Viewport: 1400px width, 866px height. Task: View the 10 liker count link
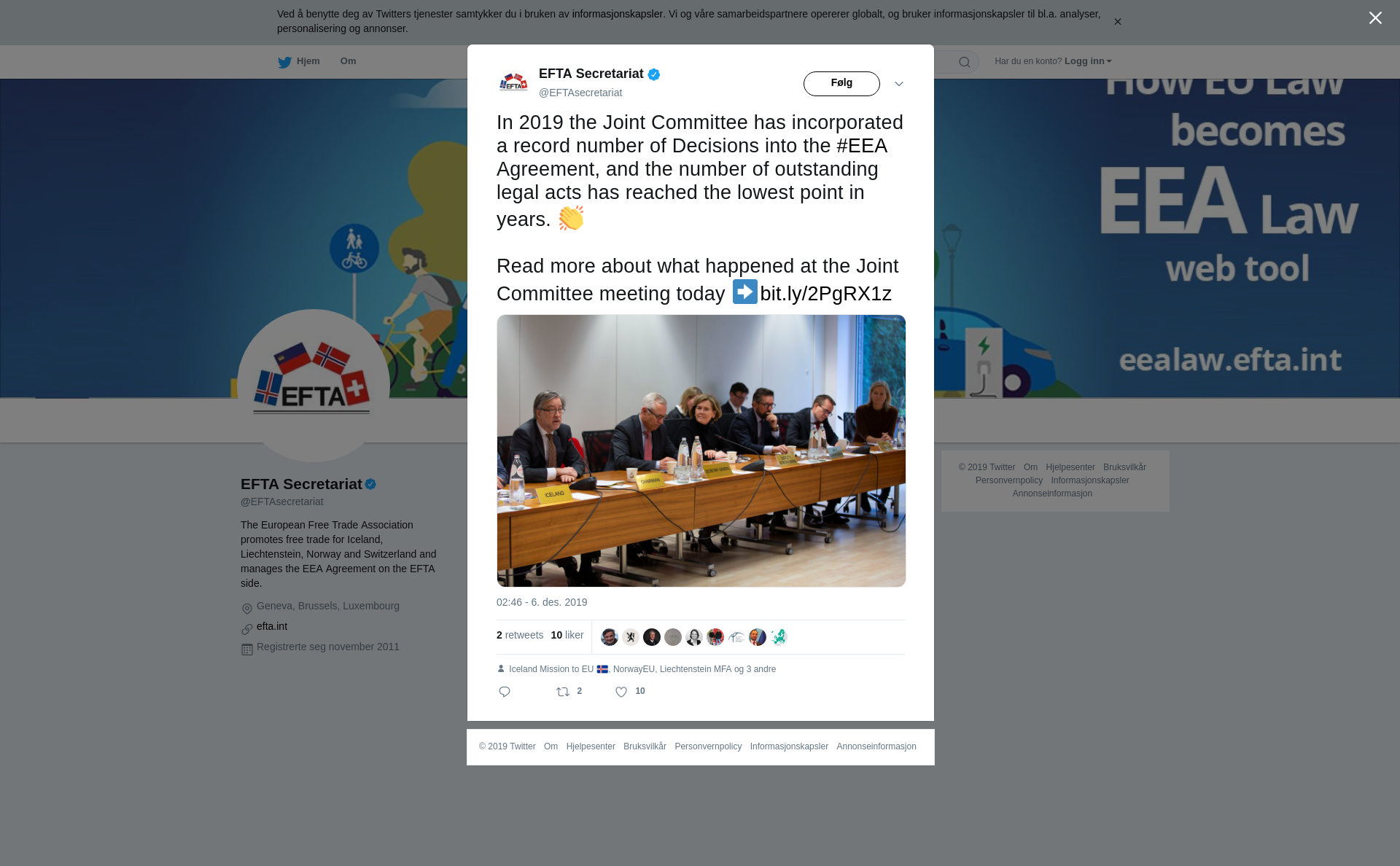click(567, 635)
